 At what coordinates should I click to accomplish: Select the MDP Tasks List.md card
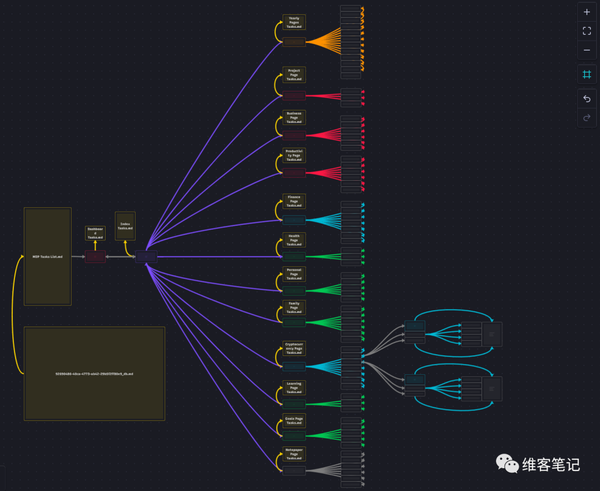click(x=48, y=256)
